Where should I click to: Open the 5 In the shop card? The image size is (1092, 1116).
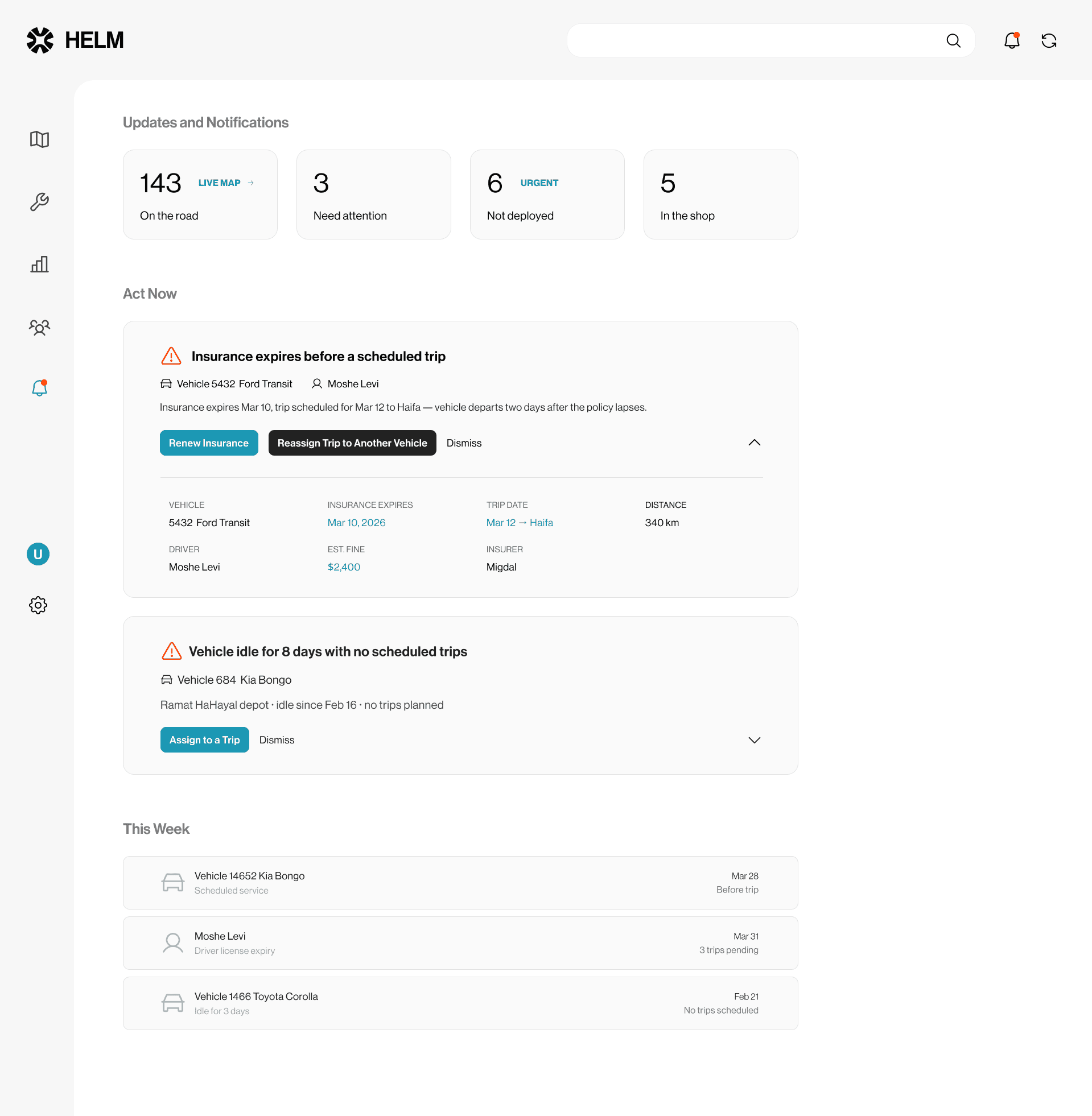[x=721, y=195]
